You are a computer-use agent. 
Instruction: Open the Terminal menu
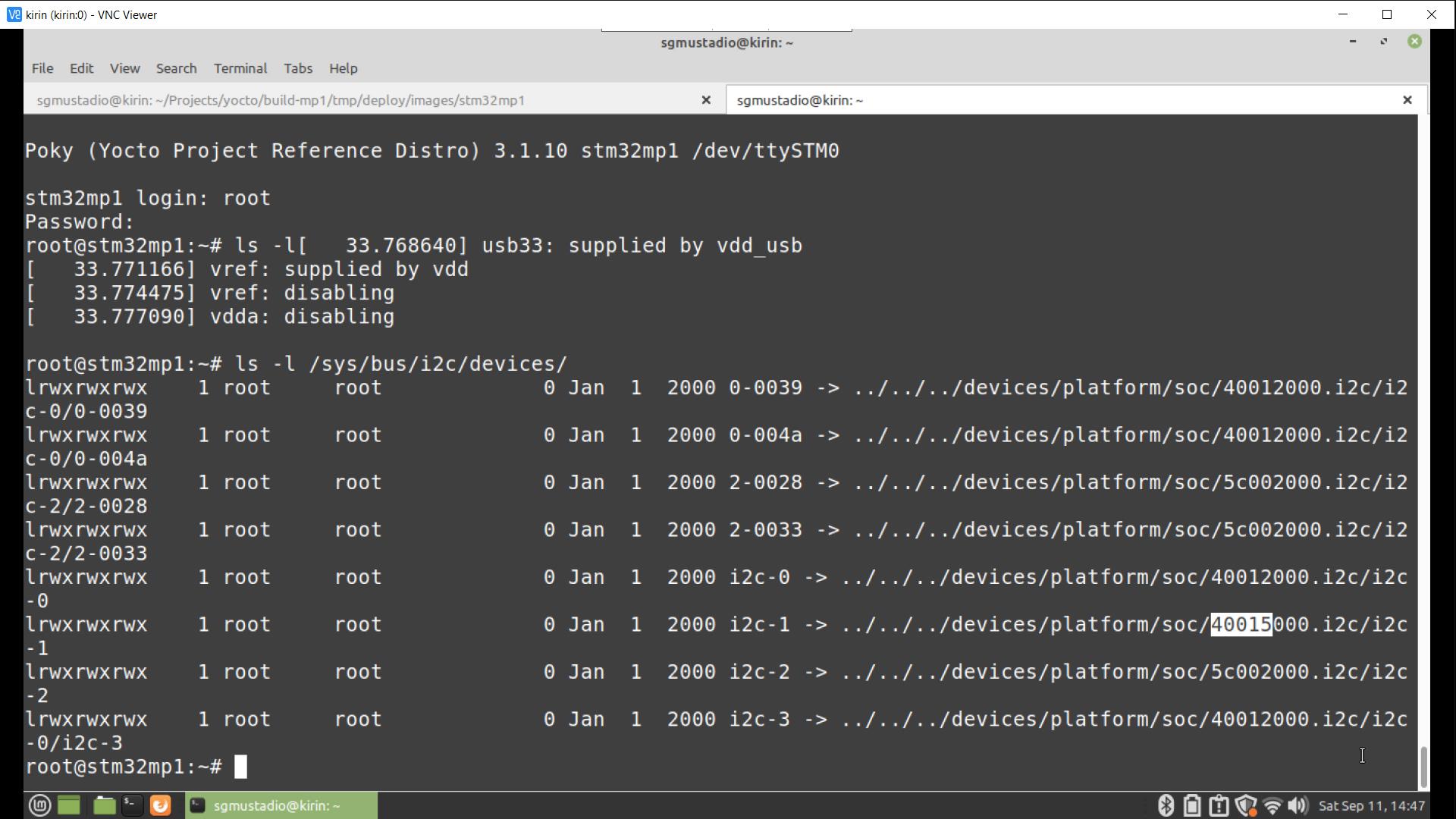click(240, 68)
